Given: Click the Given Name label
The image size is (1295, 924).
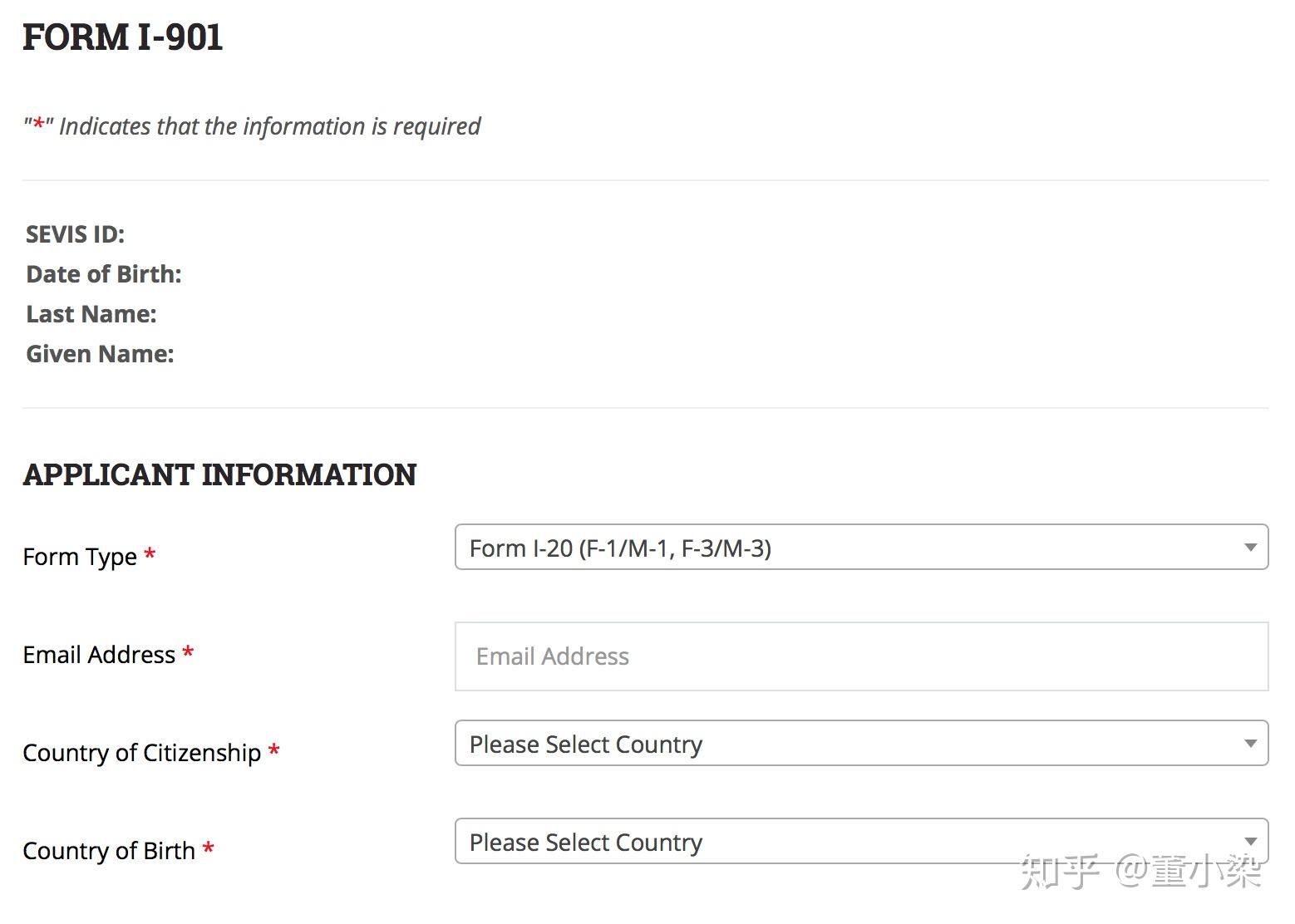Looking at the screenshot, I should click(100, 354).
